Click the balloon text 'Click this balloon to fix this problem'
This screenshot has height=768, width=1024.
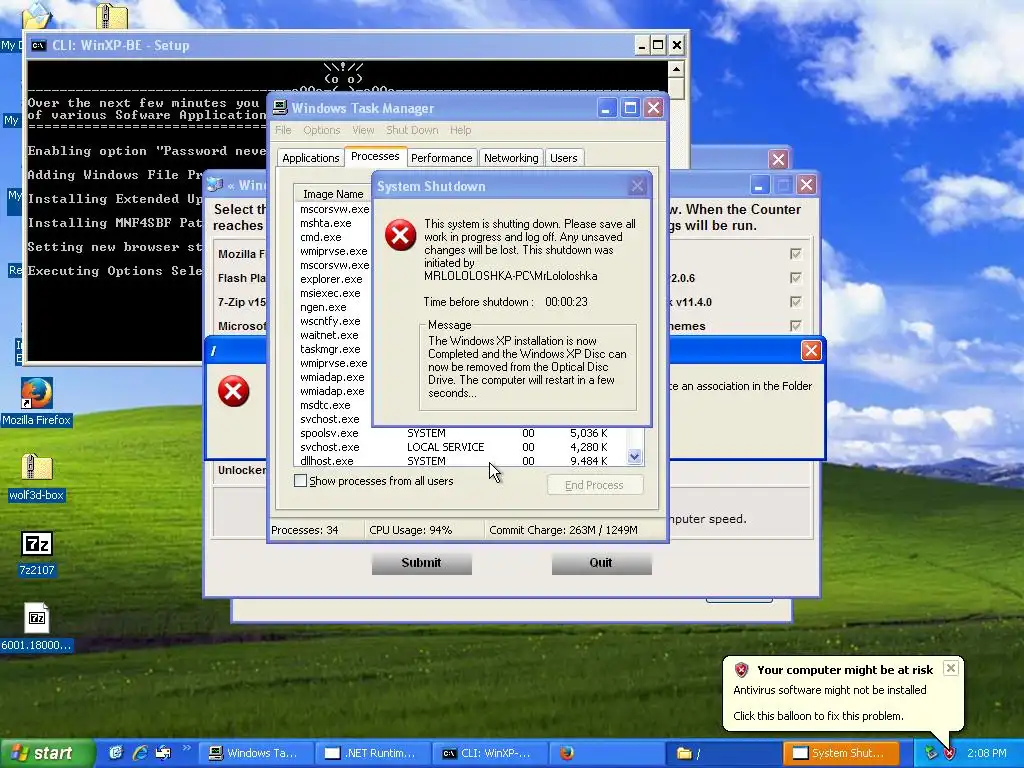(x=818, y=716)
